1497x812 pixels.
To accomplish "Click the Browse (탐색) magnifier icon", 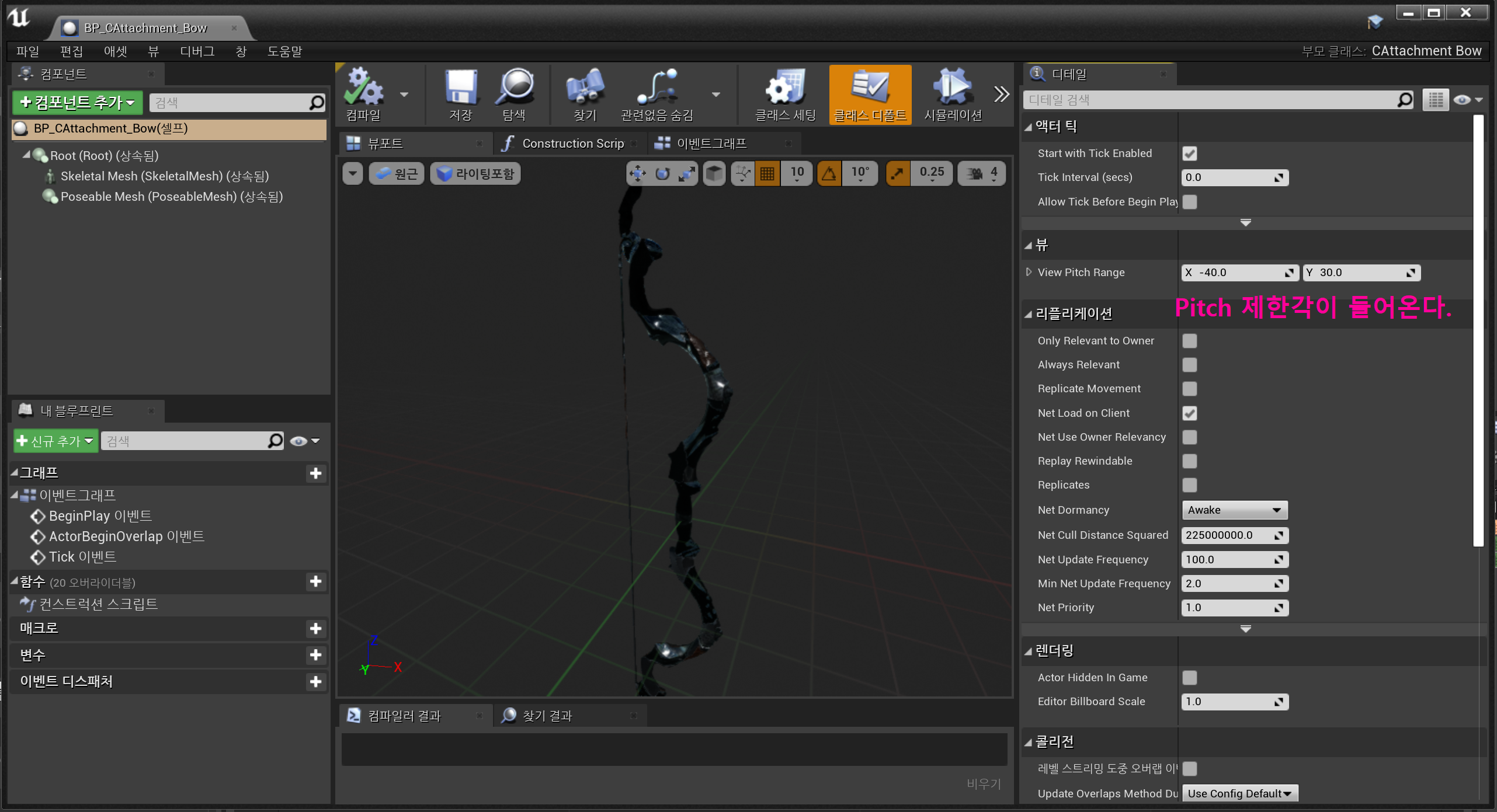I will point(515,89).
